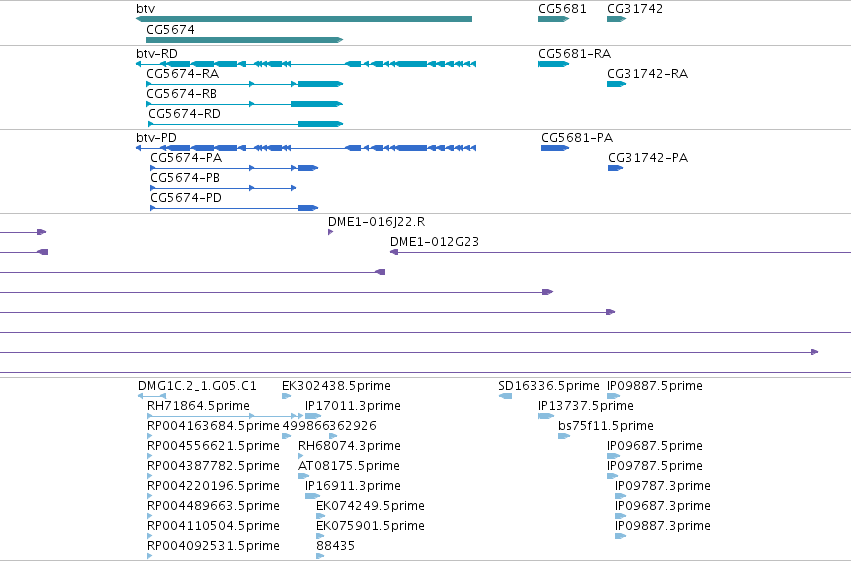Click the IP09887.3prime EST

tap(620, 537)
